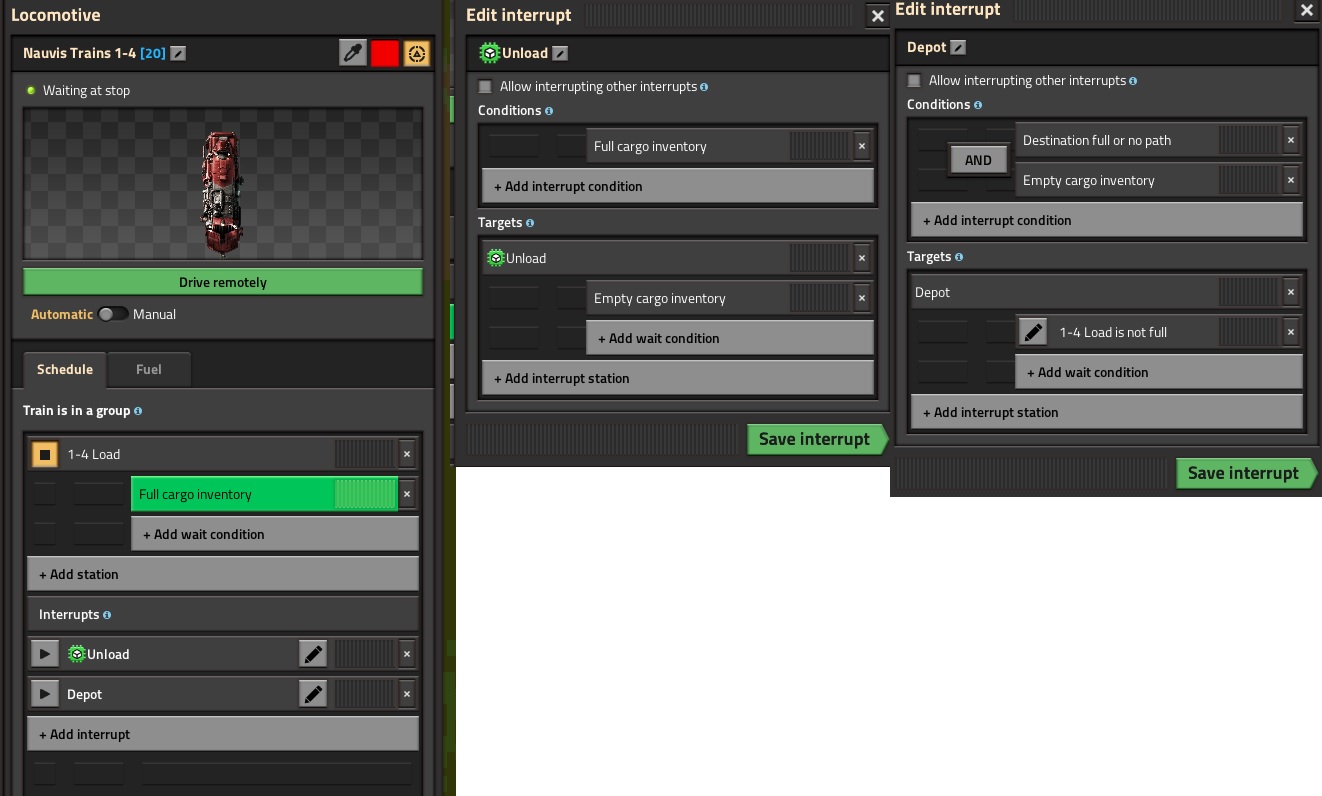
Task: Save the Unload interrupt
Action: coord(817,439)
